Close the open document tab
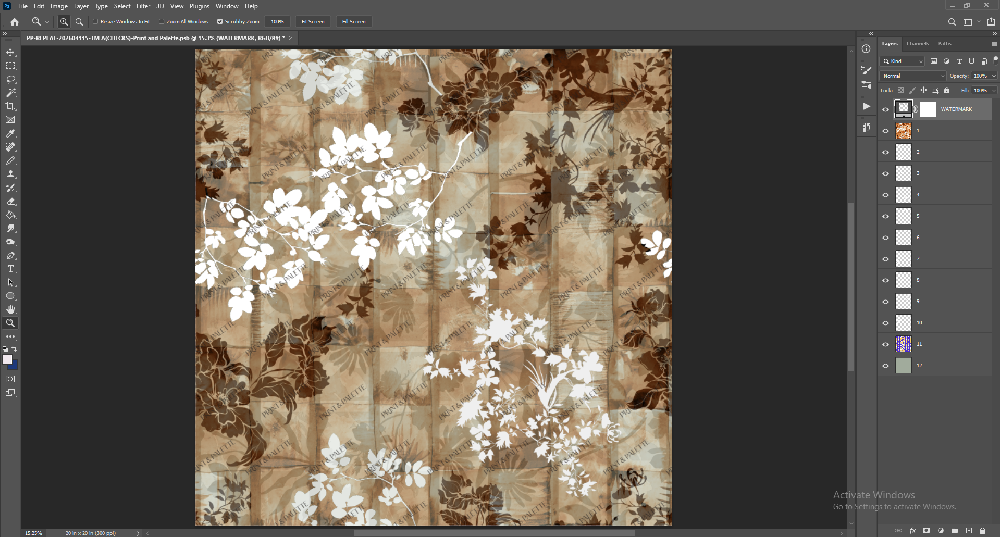Viewport: 1000px width, 537px height. (290, 38)
